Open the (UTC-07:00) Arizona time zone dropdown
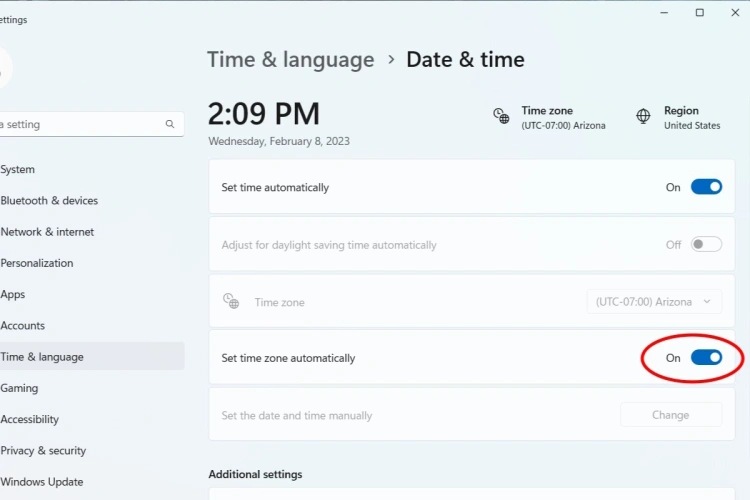Screen dimensions: 750x500 pyautogui.click(x=654, y=301)
